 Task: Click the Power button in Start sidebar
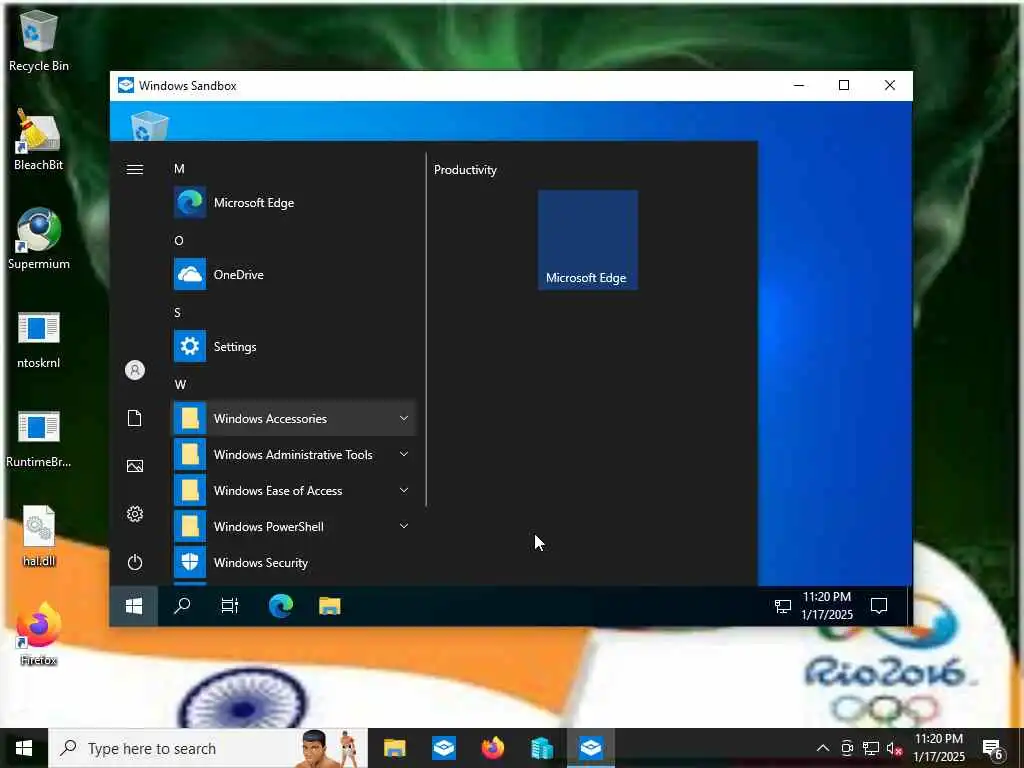click(135, 562)
